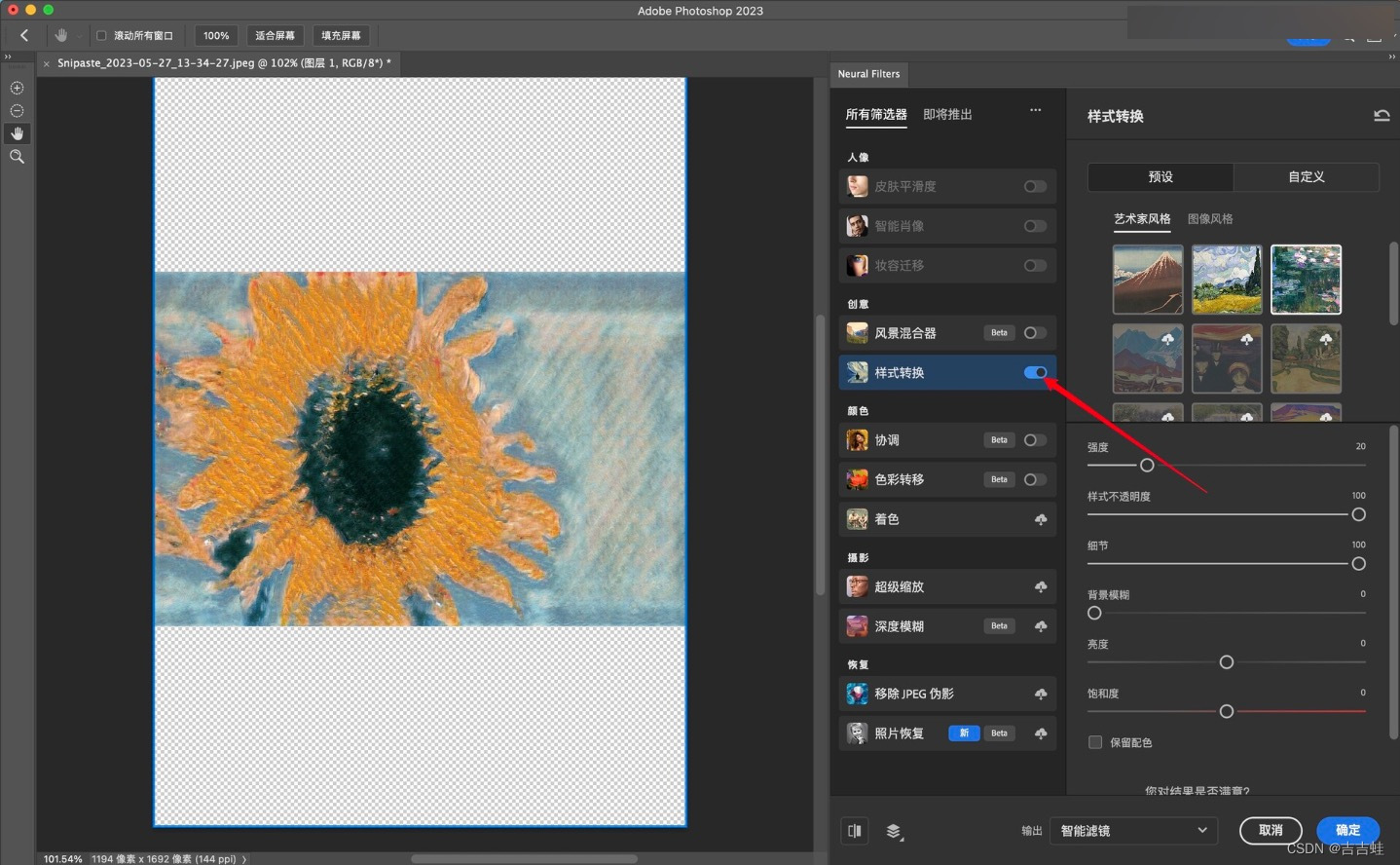Click the 100% zoom button

pyautogui.click(x=216, y=35)
